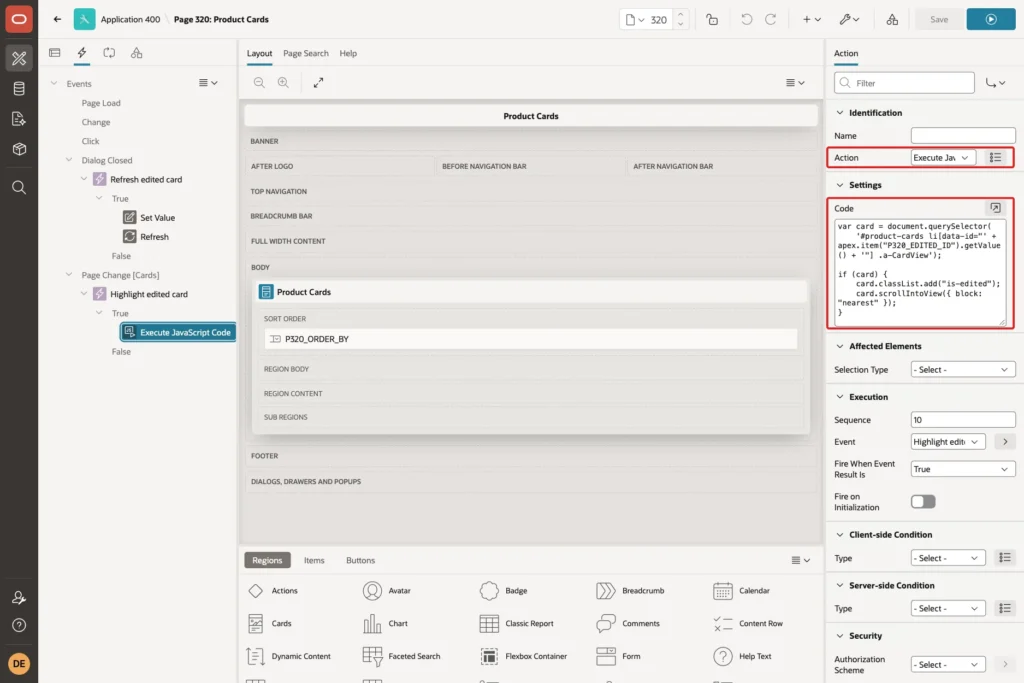Select the P320_ORDER_BY item in layout
The height and width of the screenshot is (683, 1024).
tap(530, 339)
